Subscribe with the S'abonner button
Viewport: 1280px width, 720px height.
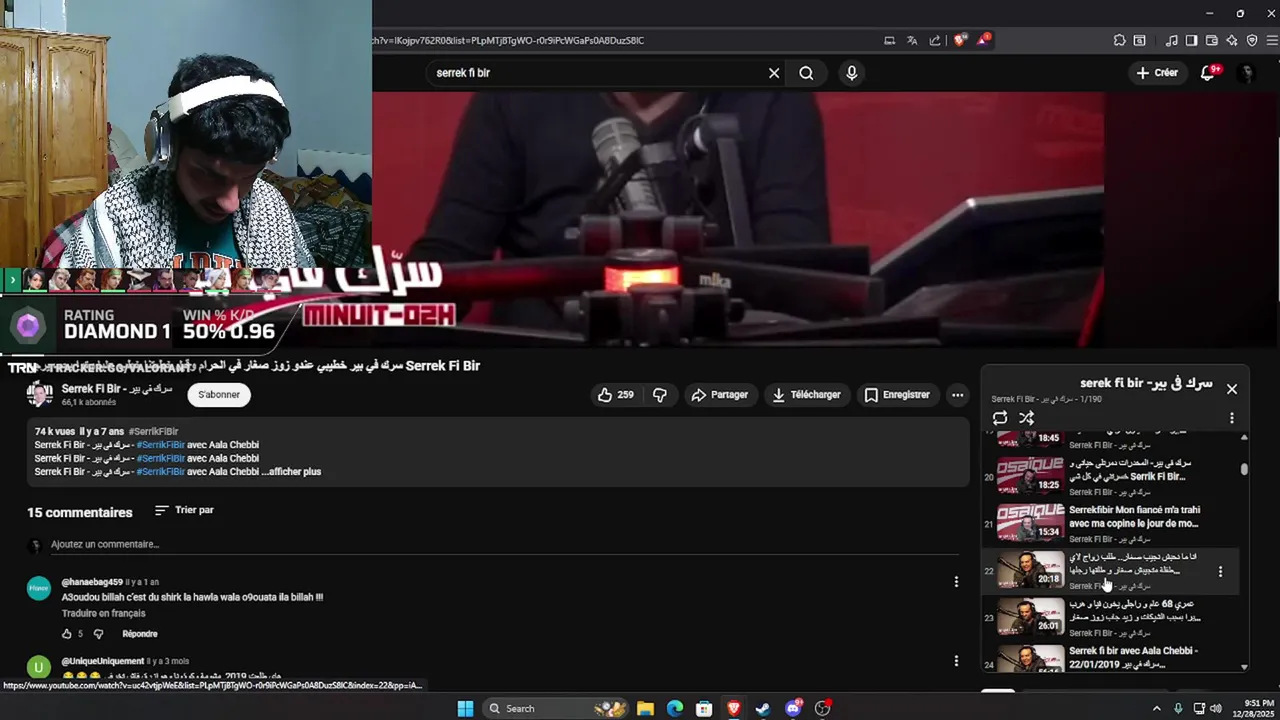(219, 395)
